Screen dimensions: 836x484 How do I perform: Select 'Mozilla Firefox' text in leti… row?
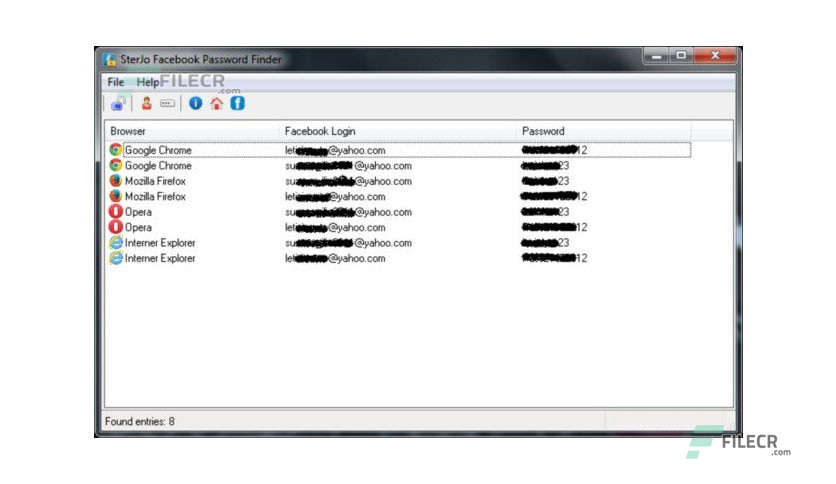click(155, 197)
